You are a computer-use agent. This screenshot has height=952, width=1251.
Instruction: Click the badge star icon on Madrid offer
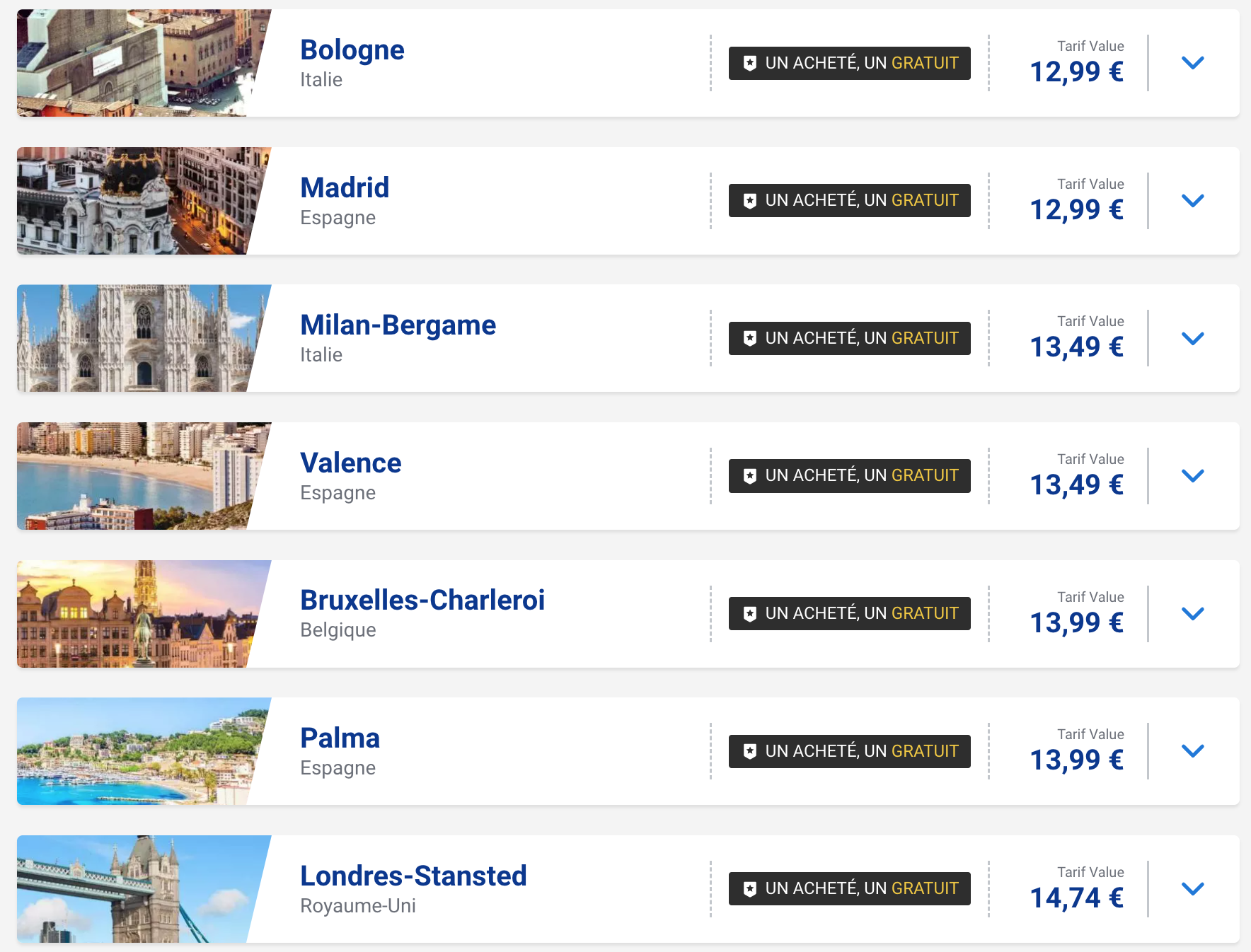click(x=750, y=201)
